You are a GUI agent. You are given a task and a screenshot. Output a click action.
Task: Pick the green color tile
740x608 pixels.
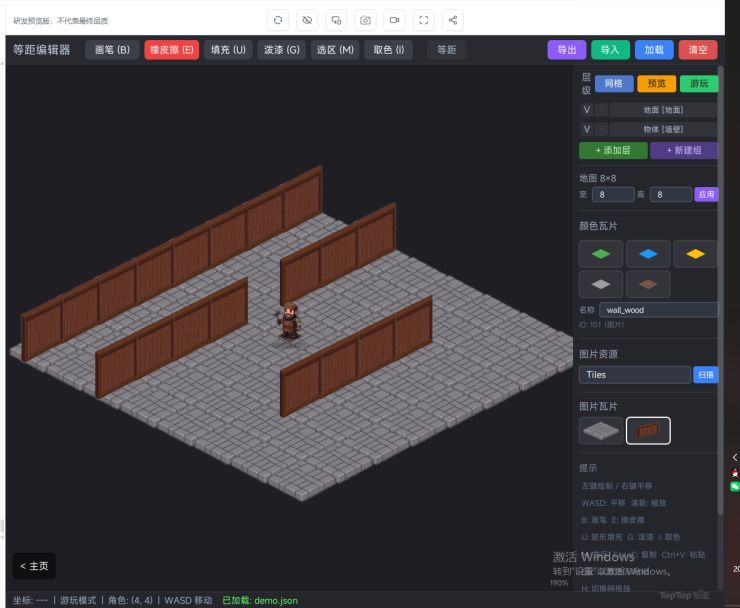click(x=601, y=254)
